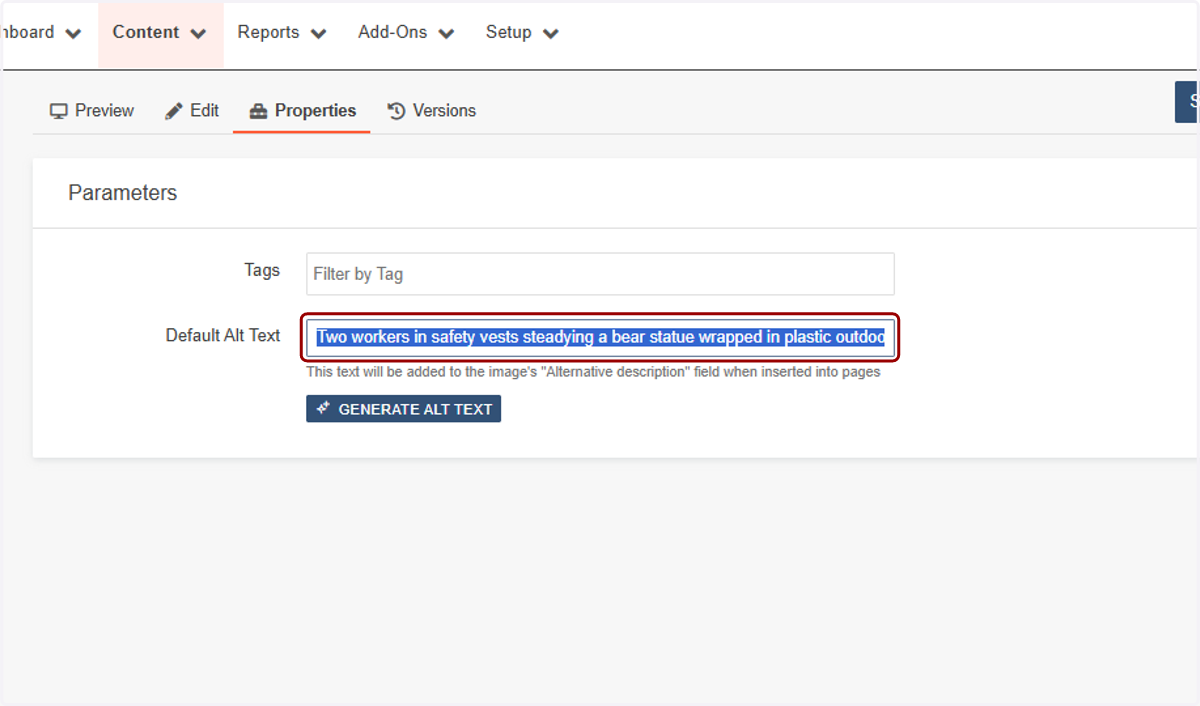Click the Generate Alt Text button
The height and width of the screenshot is (706, 1200).
[403, 409]
